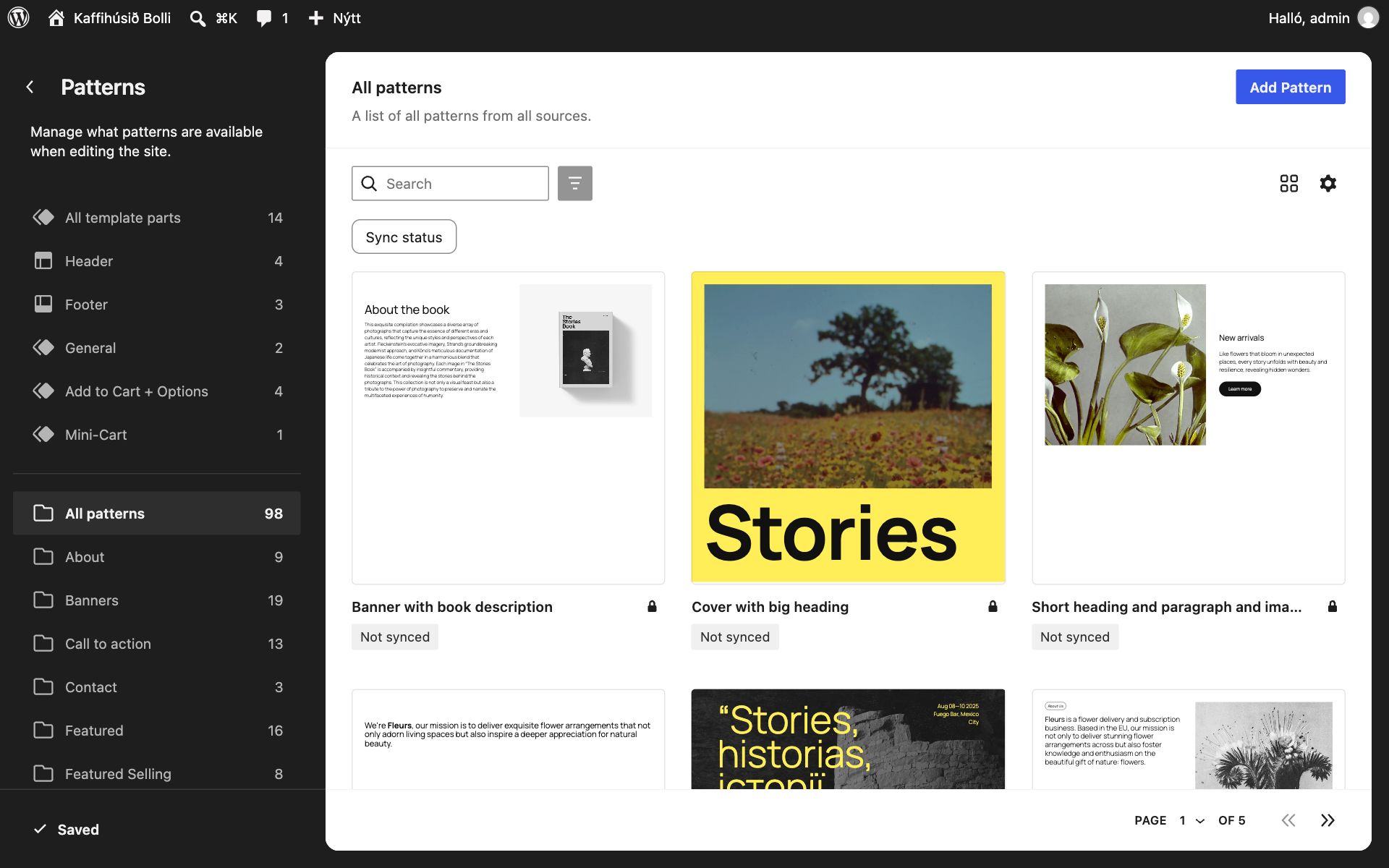
Task: Go to first page double-chevron
Action: coord(1288,820)
